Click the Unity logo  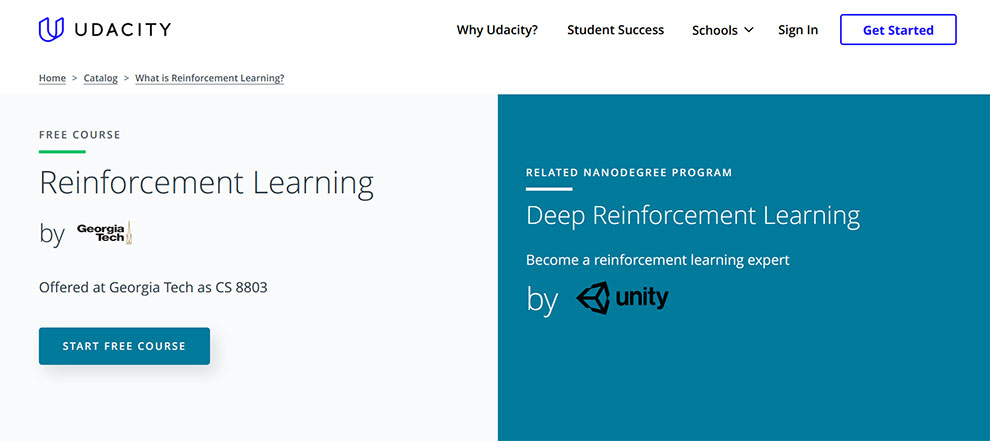click(622, 298)
